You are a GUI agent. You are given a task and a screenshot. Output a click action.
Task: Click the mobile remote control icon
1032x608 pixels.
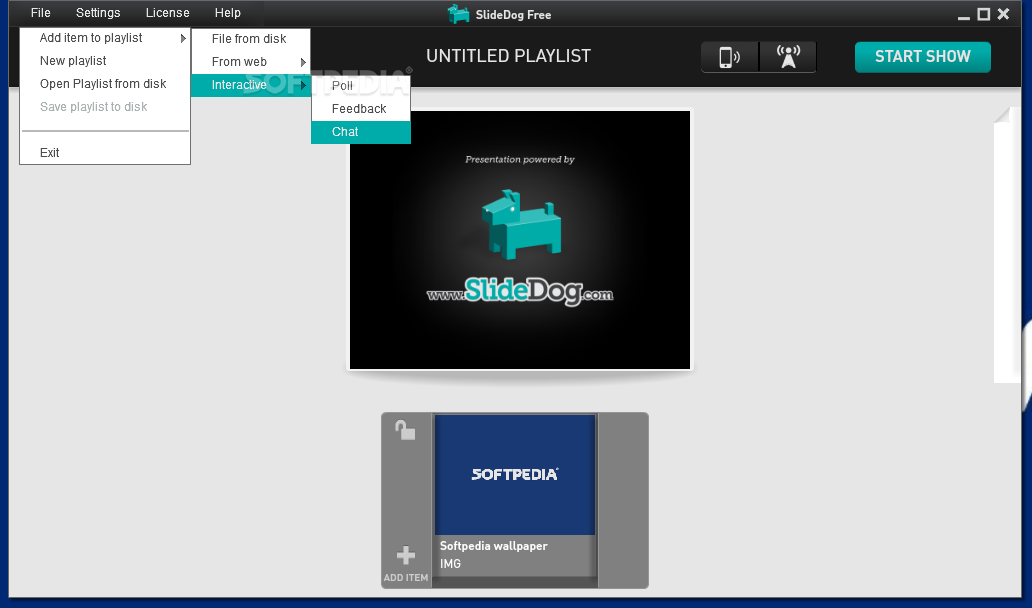[x=730, y=57]
